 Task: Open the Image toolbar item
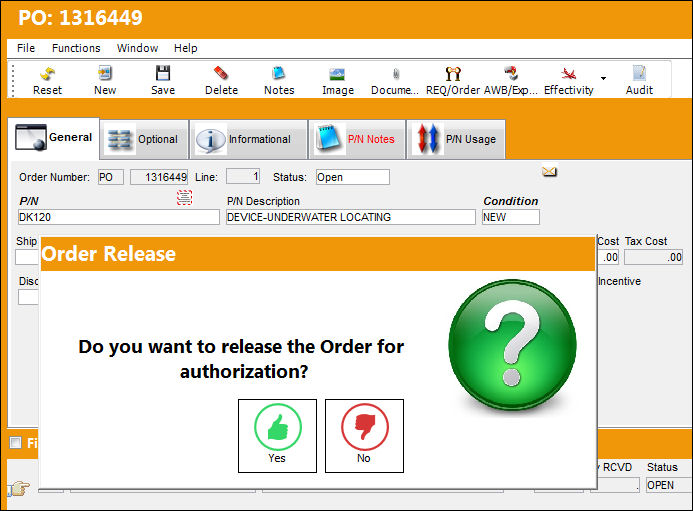pyautogui.click(x=338, y=80)
